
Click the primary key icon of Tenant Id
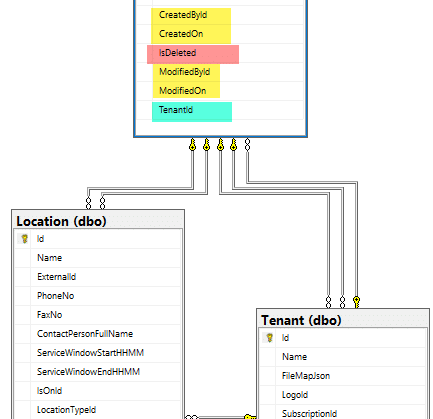pyautogui.click(x=269, y=338)
